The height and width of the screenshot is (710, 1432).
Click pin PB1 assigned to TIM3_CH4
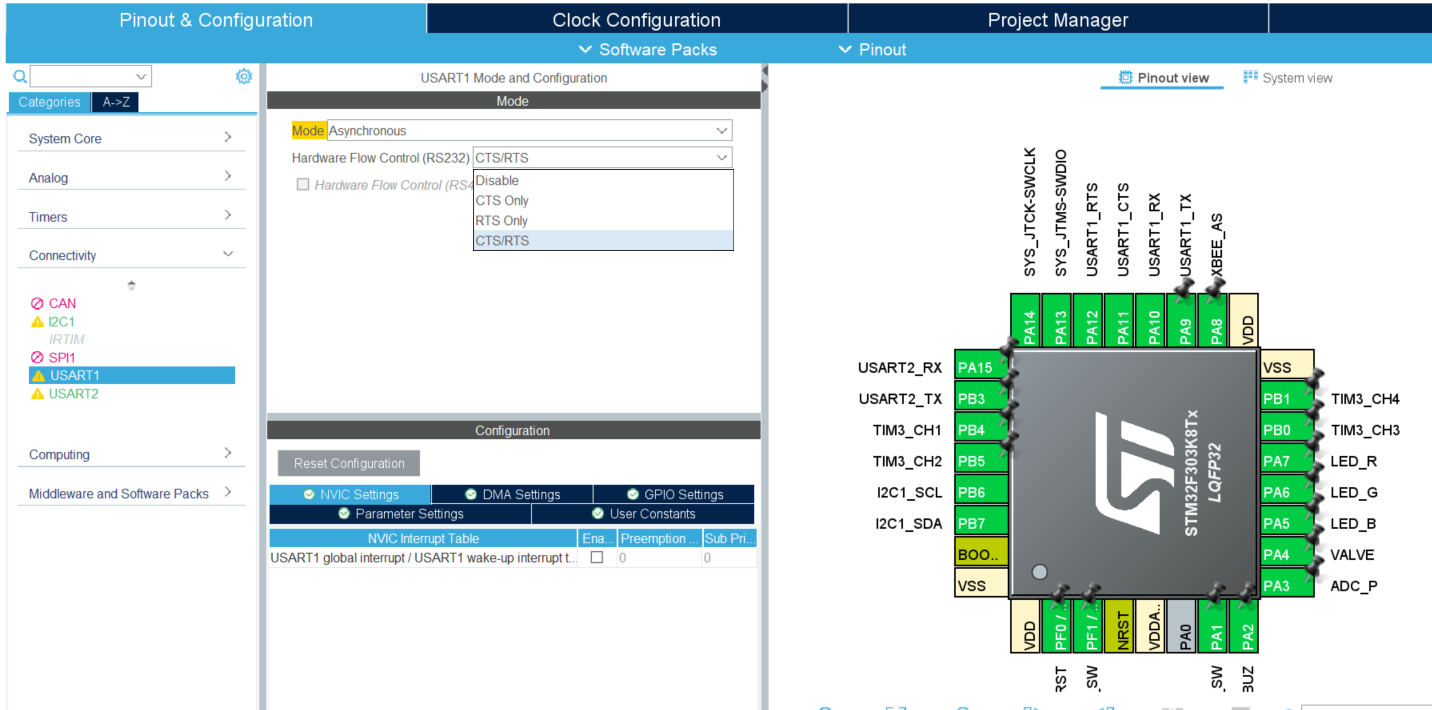1287,398
